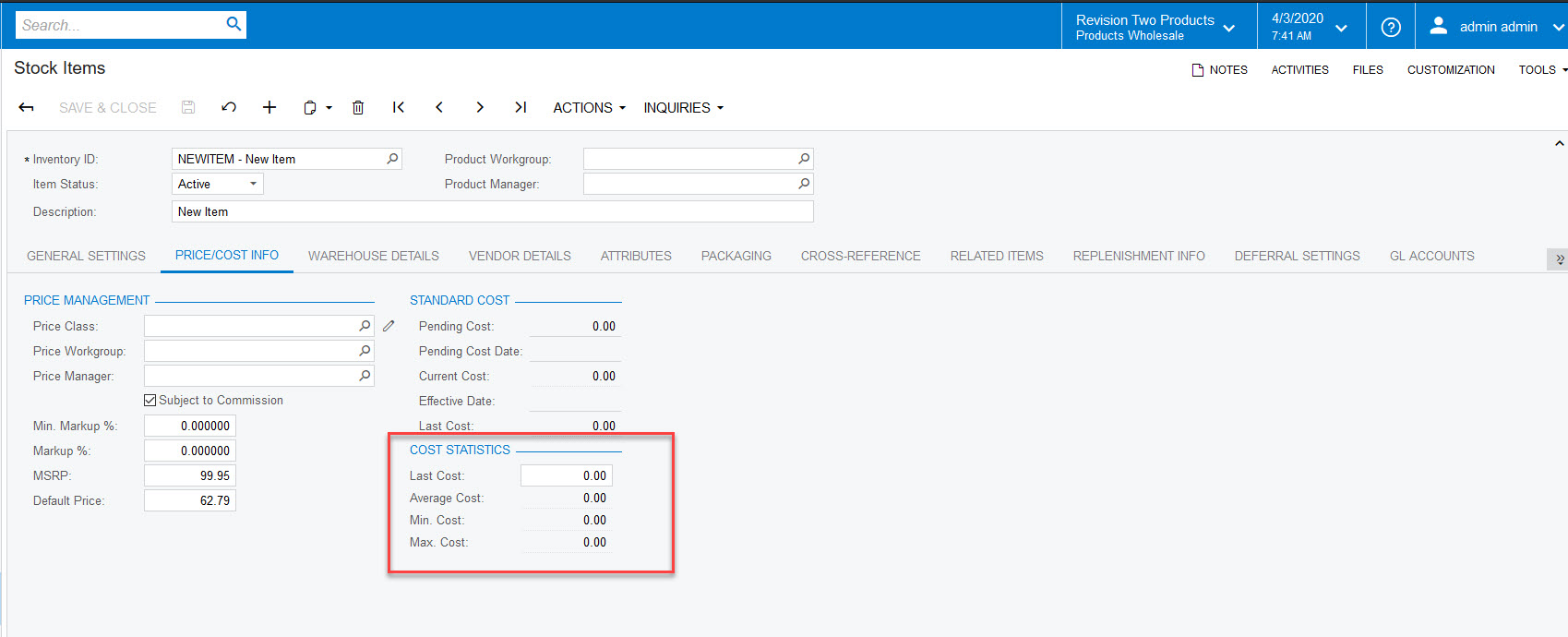Open the Warehouse Details tab
This screenshot has width=1568, height=637.
[x=374, y=256]
